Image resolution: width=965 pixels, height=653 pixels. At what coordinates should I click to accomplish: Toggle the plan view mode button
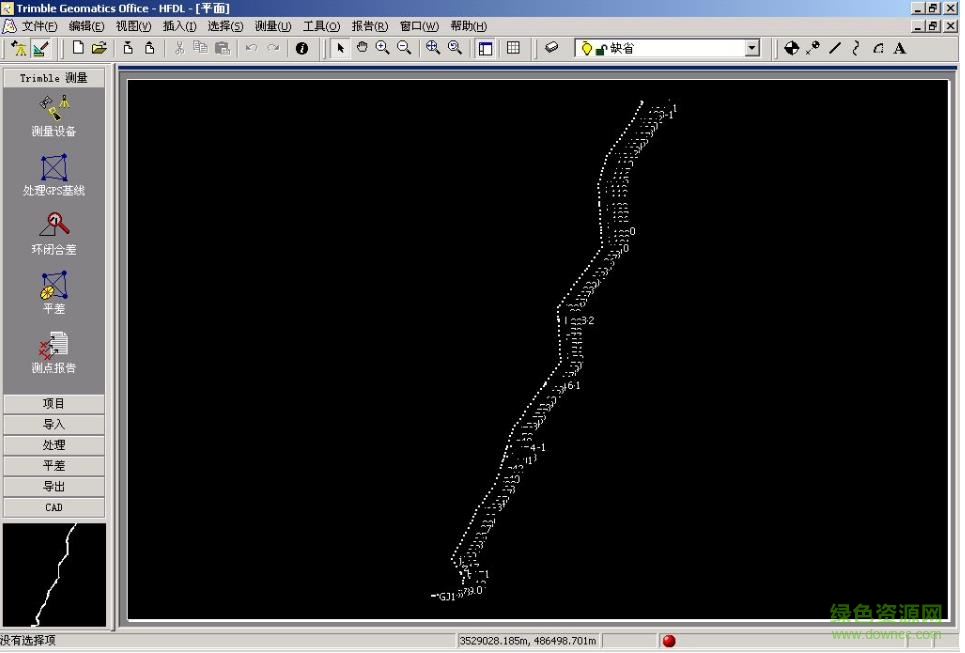(x=40, y=48)
